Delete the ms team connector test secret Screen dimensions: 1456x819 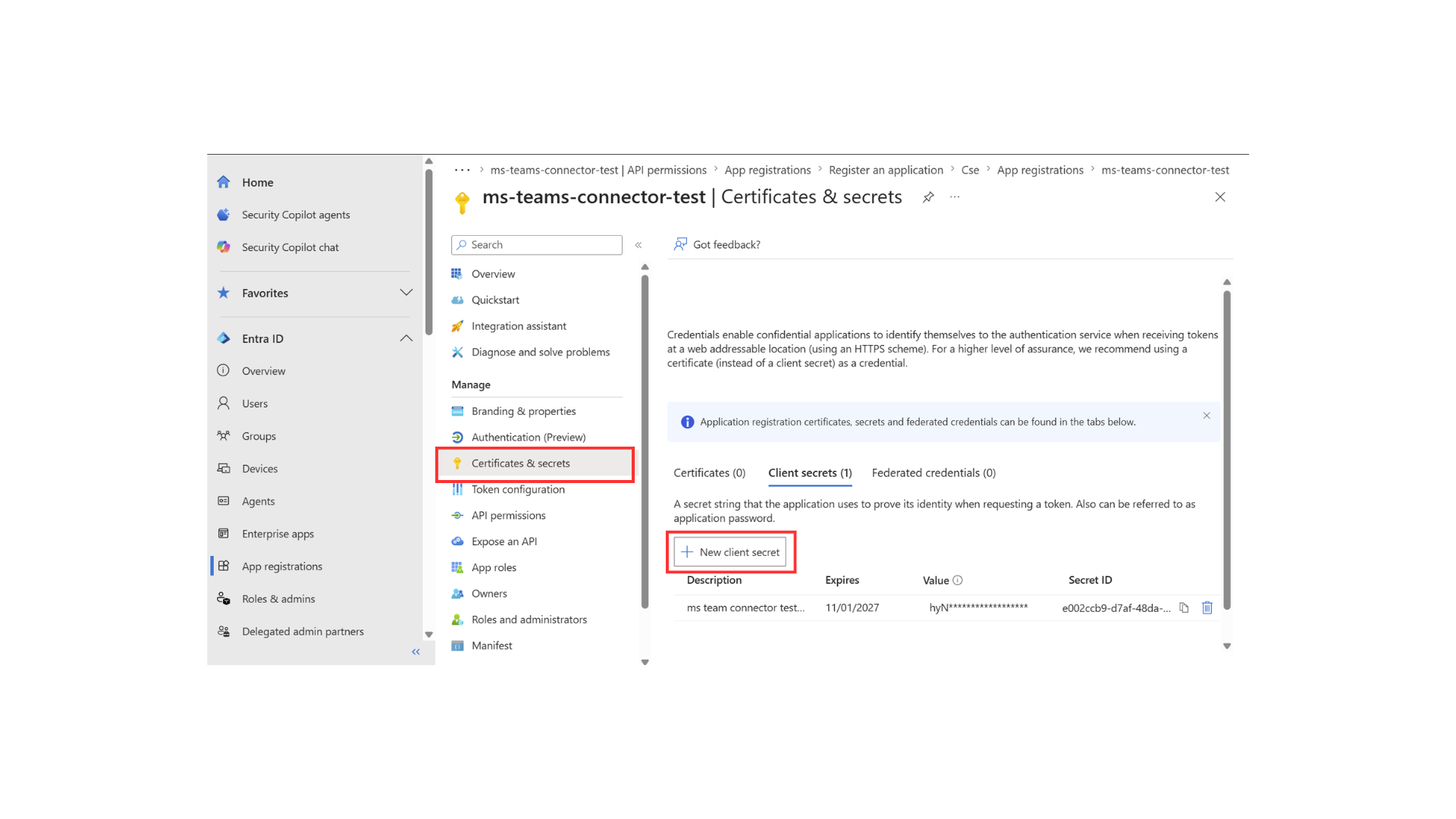point(1207,607)
